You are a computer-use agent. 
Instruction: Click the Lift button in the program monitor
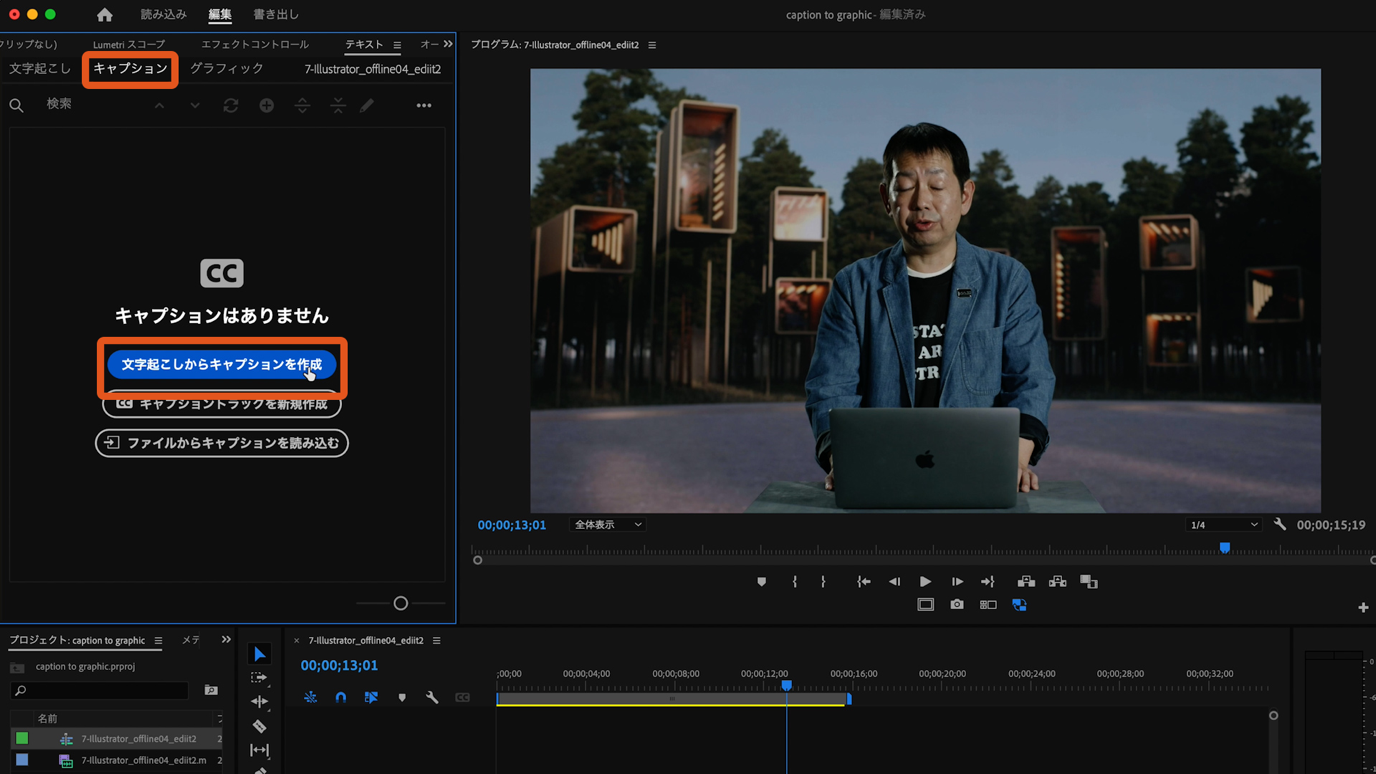click(x=1026, y=582)
